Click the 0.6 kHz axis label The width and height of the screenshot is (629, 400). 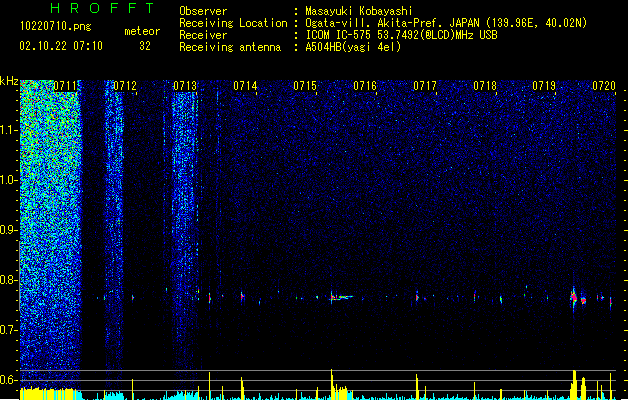(x=9, y=380)
